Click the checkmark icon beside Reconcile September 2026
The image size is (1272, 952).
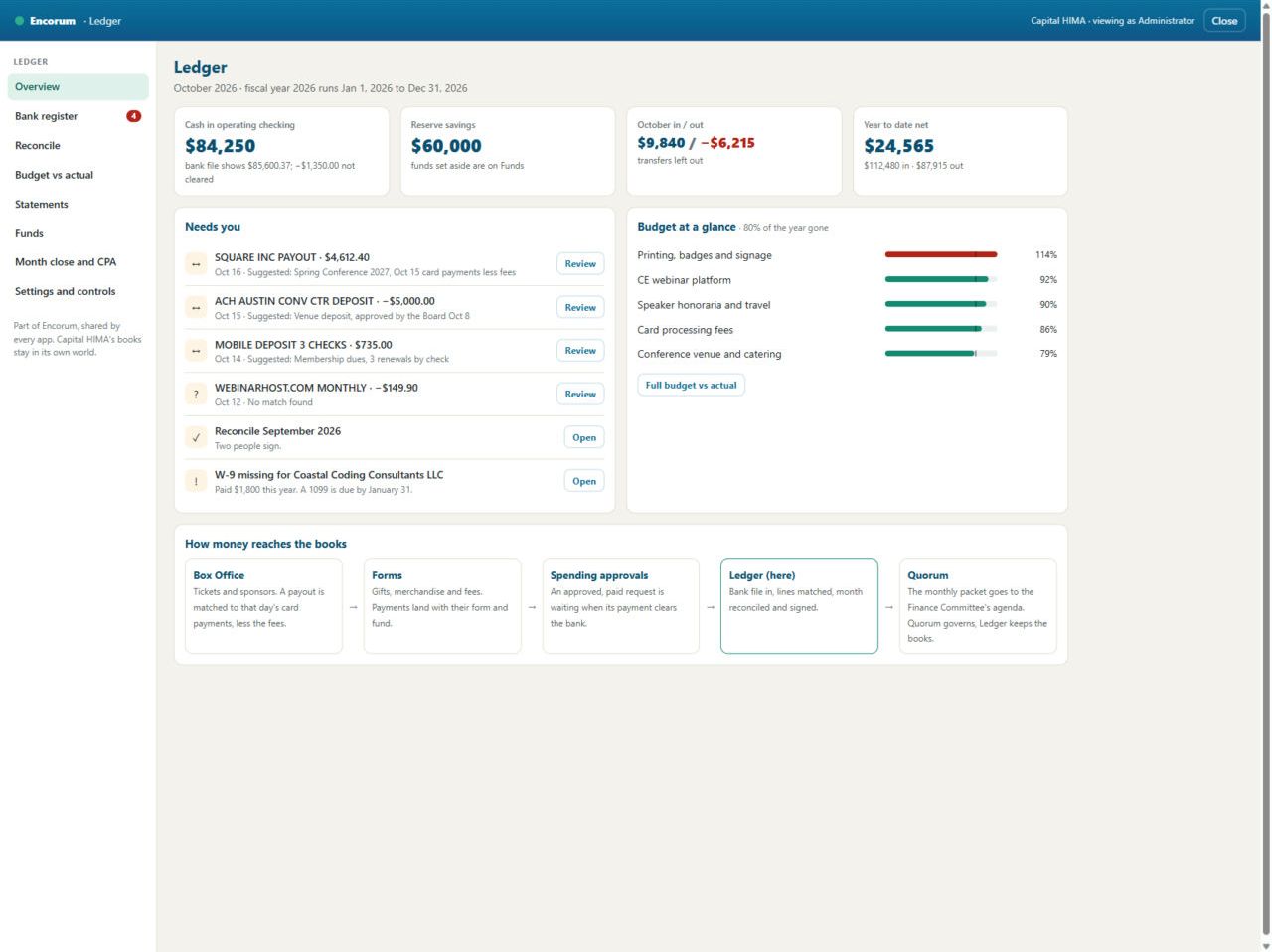click(x=196, y=437)
